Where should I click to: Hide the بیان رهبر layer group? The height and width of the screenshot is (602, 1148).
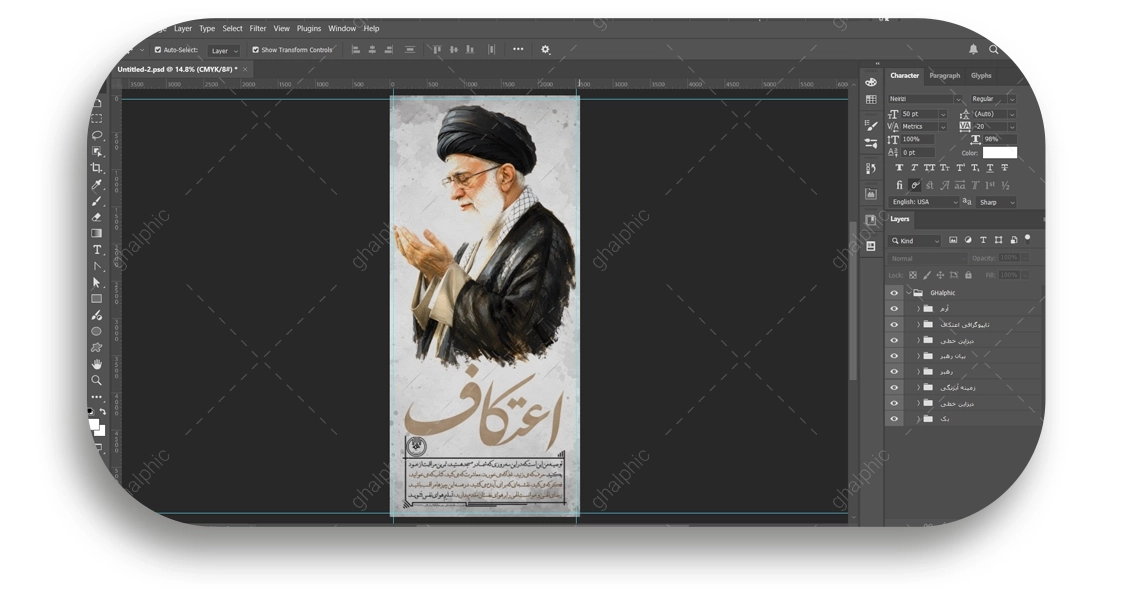pyautogui.click(x=894, y=356)
